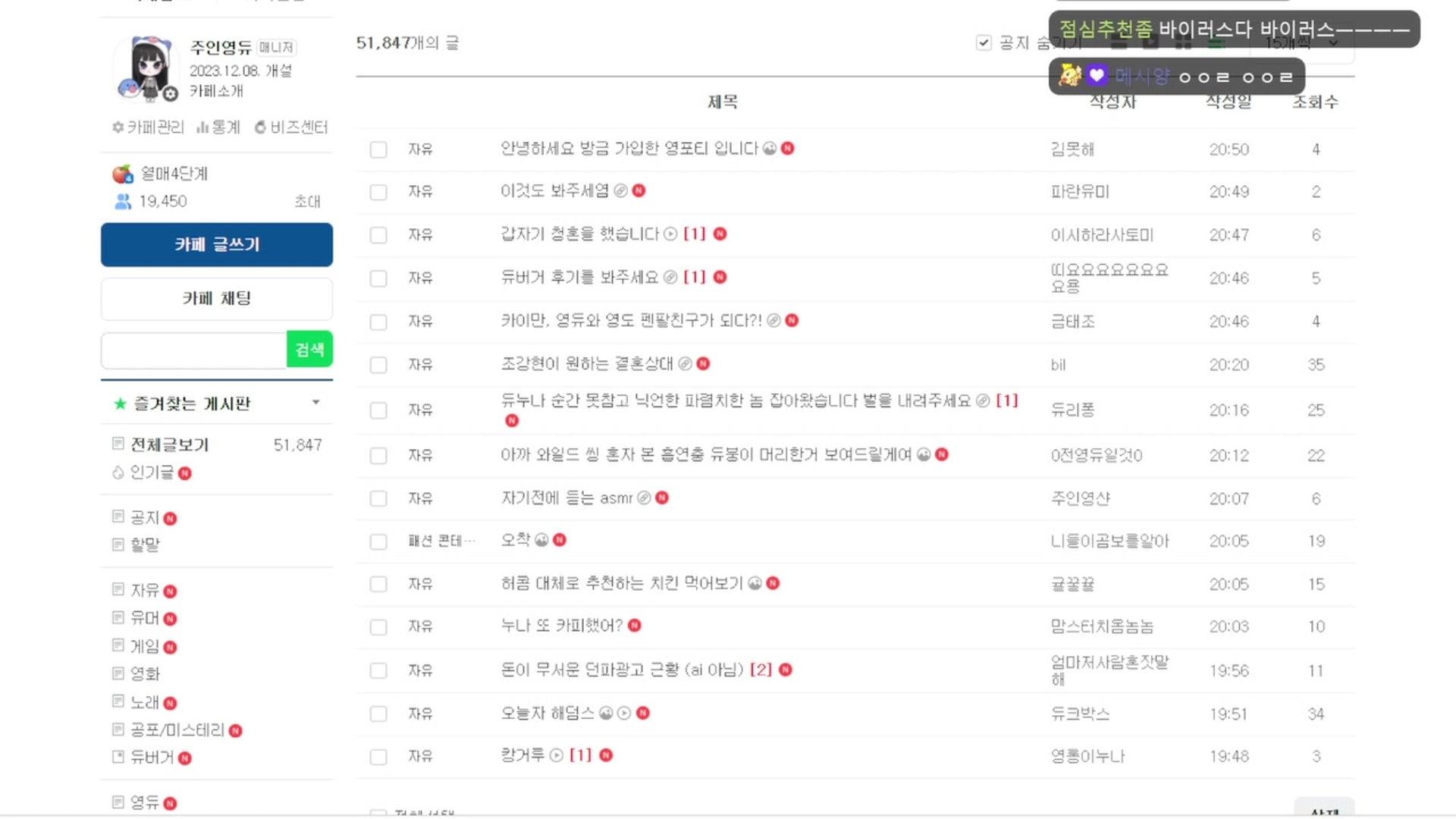Click the 인기글 flame icon
This screenshot has width=1456, height=819.
118,472
